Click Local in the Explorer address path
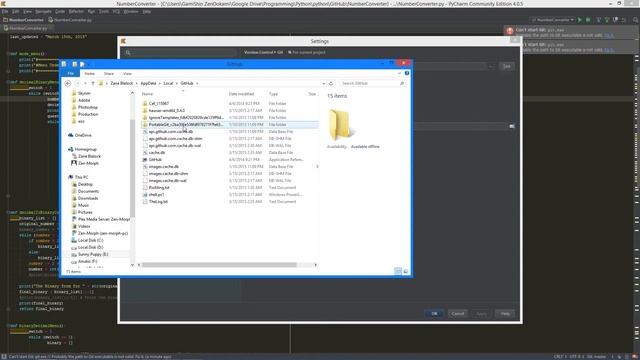Viewport: 640px width, 360px height. pos(168,83)
